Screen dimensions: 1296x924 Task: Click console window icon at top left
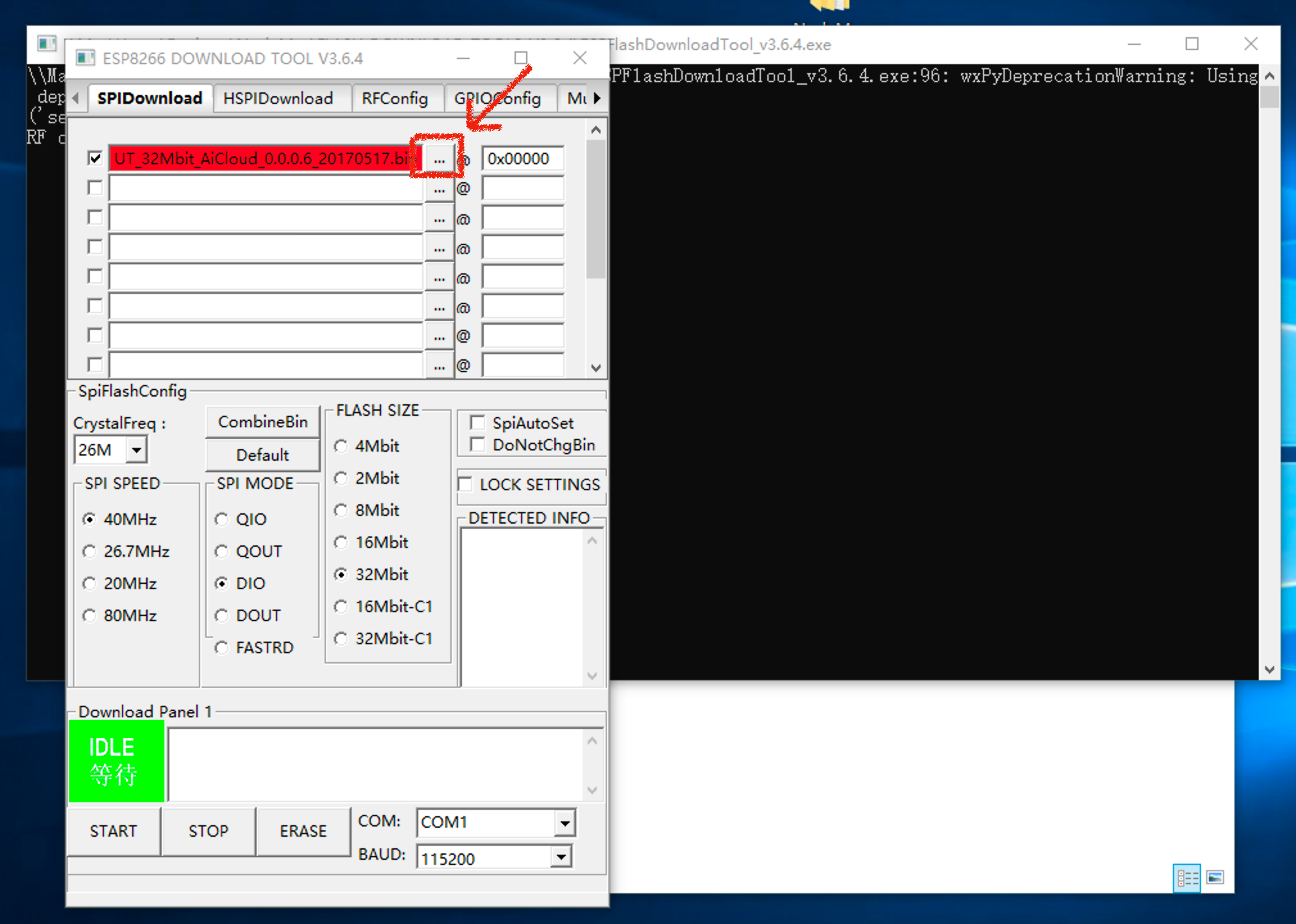tap(46, 44)
